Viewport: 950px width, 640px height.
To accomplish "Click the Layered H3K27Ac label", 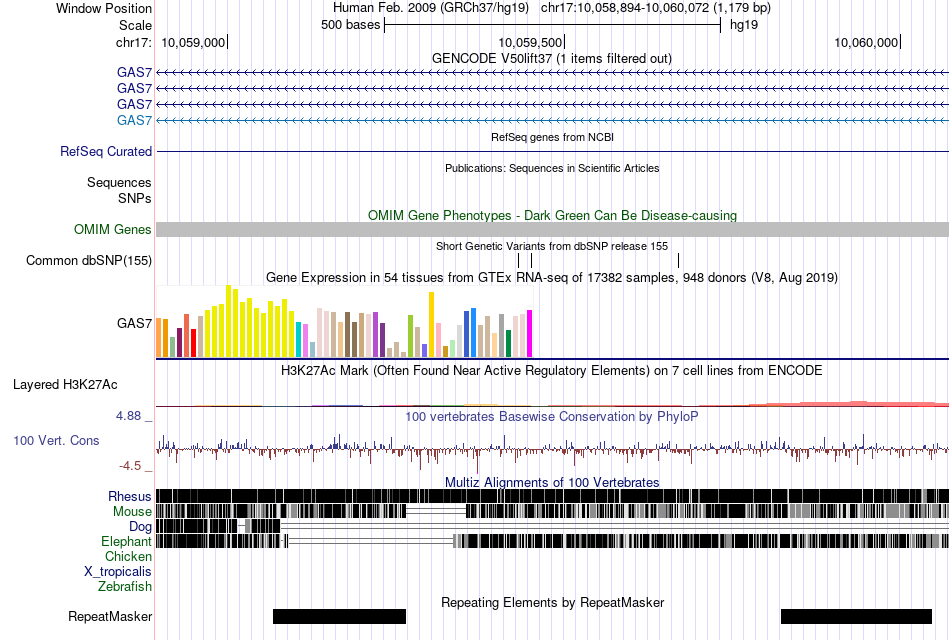I will pyautogui.click(x=65, y=385).
